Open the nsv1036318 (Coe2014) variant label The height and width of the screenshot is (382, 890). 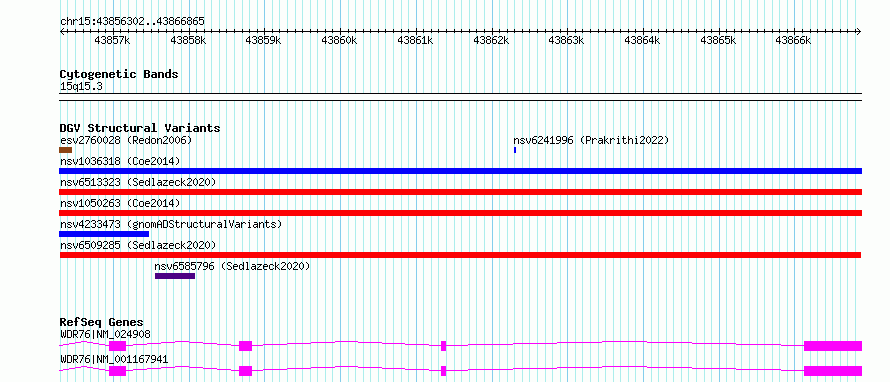click(120, 161)
